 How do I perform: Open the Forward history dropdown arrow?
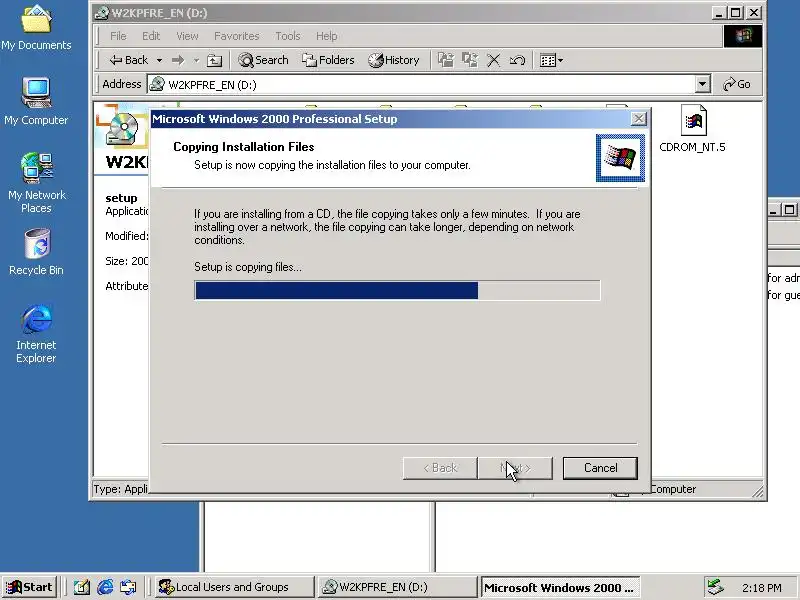[196, 60]
